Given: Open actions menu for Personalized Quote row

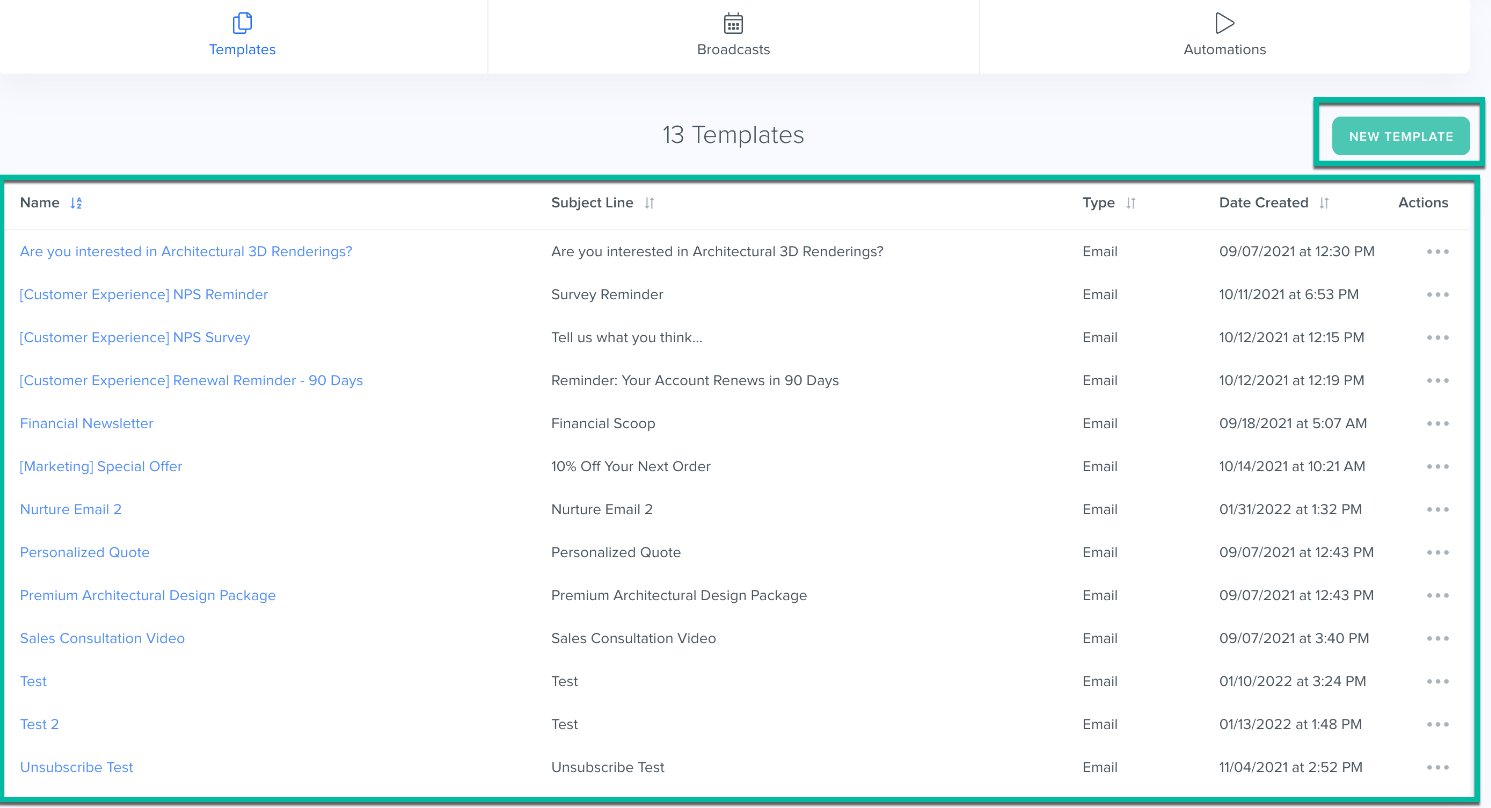Looking at the screenshot, I should [1438, 553].
